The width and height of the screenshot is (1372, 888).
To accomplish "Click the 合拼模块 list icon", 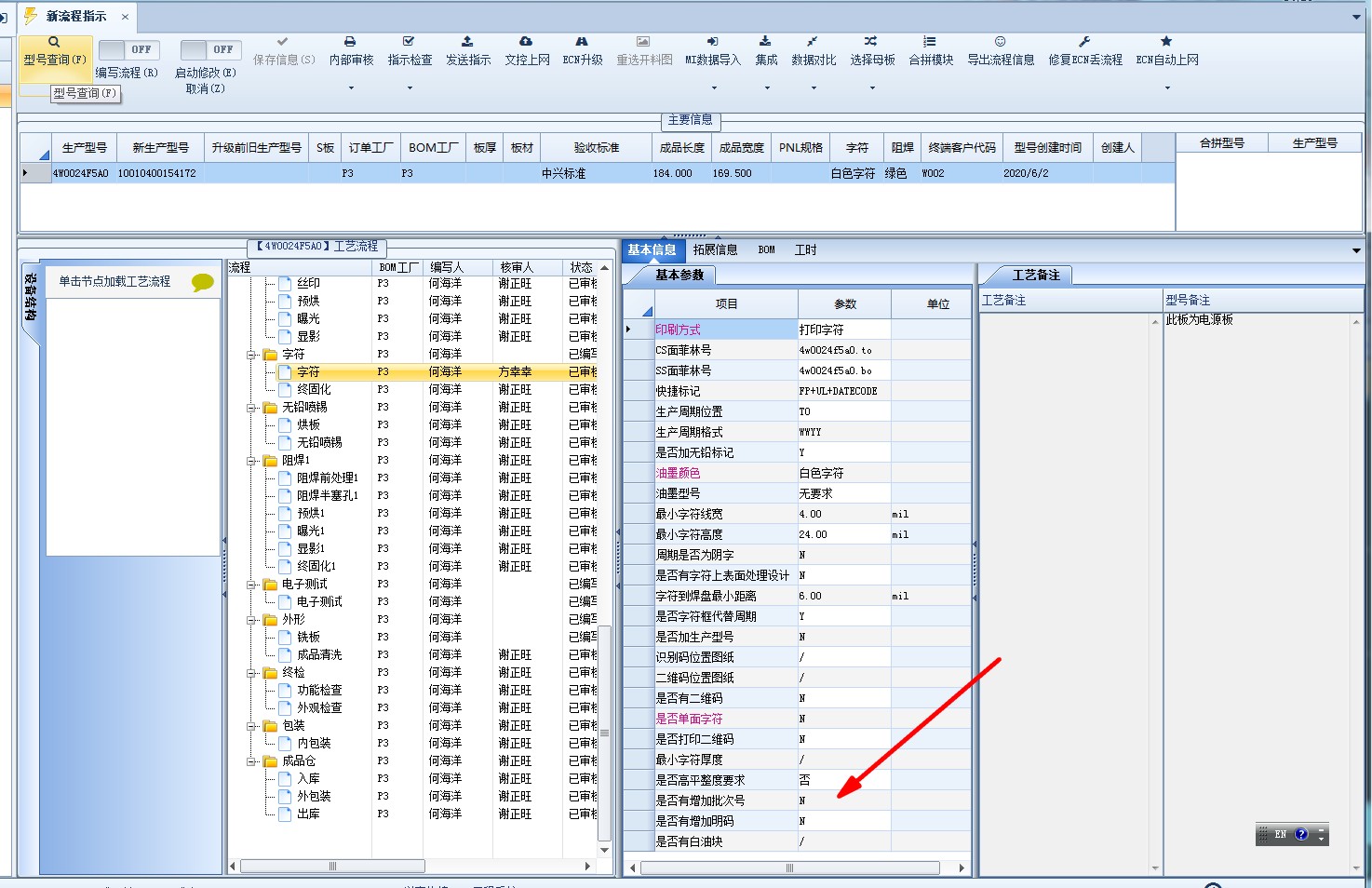I will (x=930, y=42).
